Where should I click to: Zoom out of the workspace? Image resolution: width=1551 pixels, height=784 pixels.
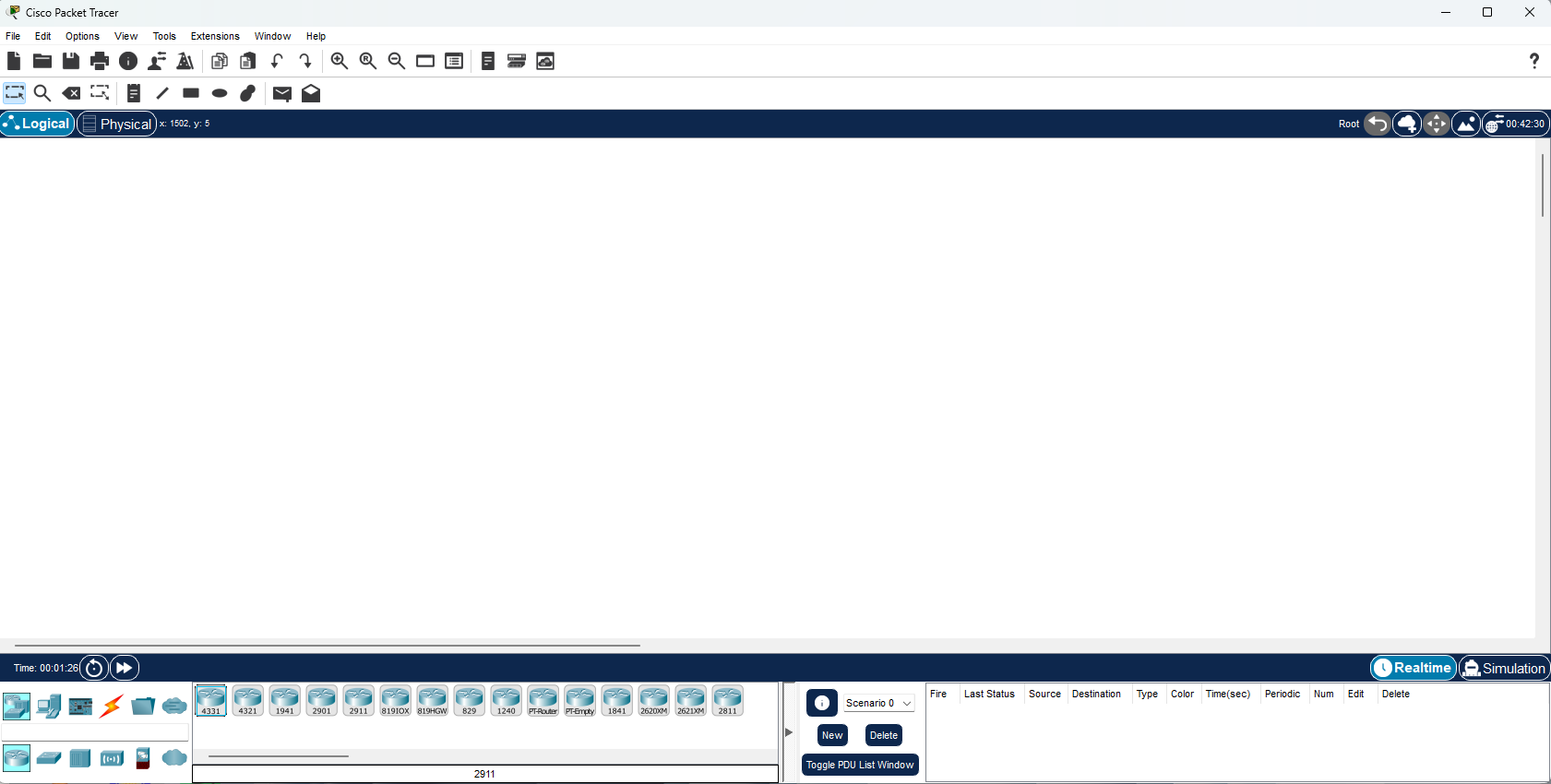[x=397, y=61]
